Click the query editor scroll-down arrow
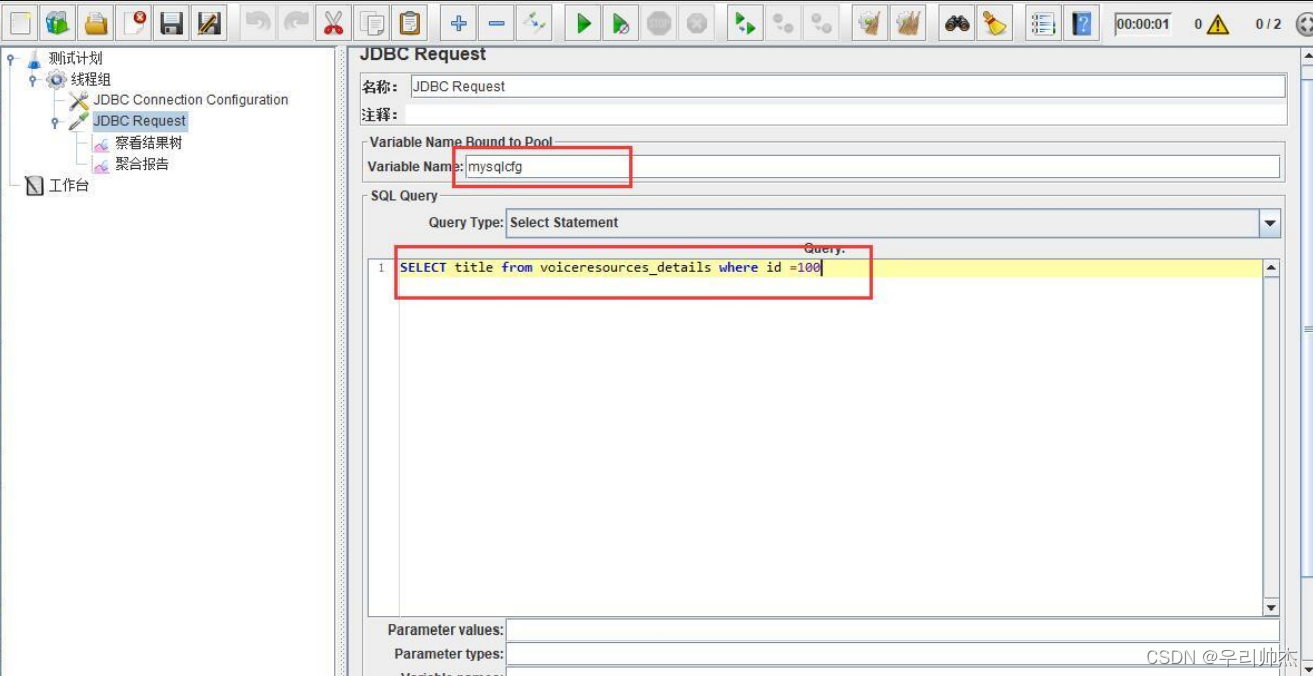The height and width of the screenshot is (676, 1313). pos(1271,608)
